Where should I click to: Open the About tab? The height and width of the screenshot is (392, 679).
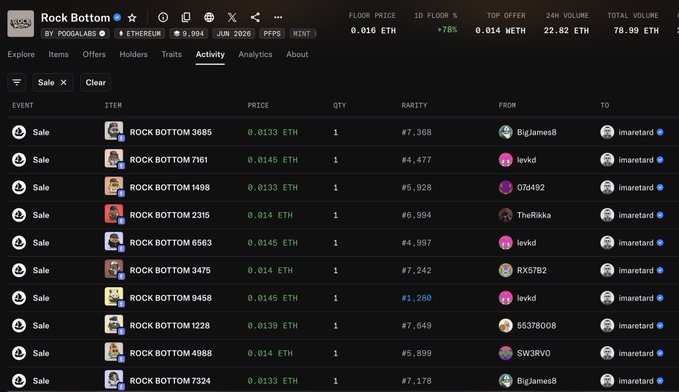coord(297,55)
